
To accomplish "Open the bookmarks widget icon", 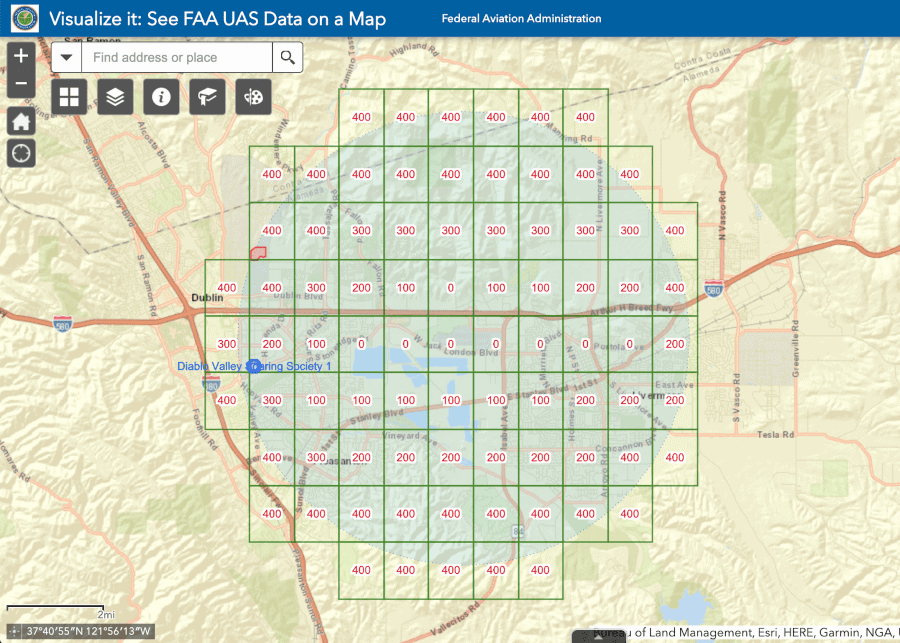I will click(x=207, y=97).
